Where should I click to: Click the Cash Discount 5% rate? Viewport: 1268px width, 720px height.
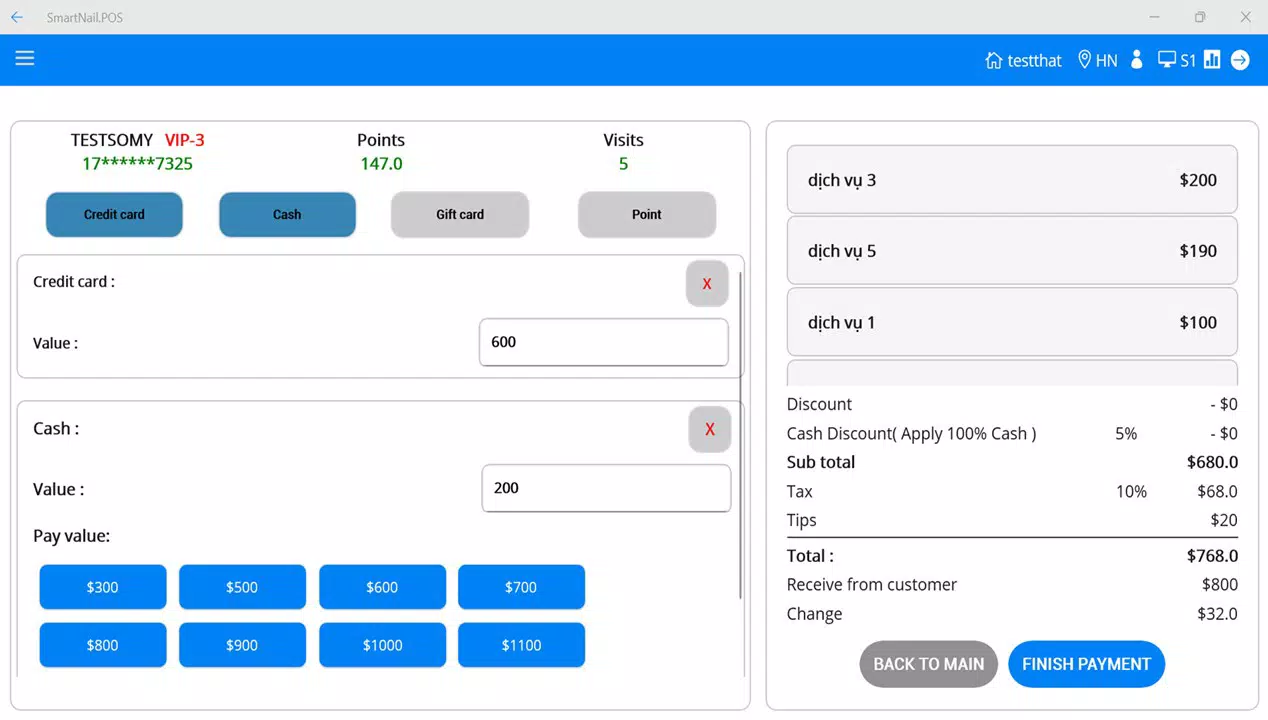click(1126, 434)
